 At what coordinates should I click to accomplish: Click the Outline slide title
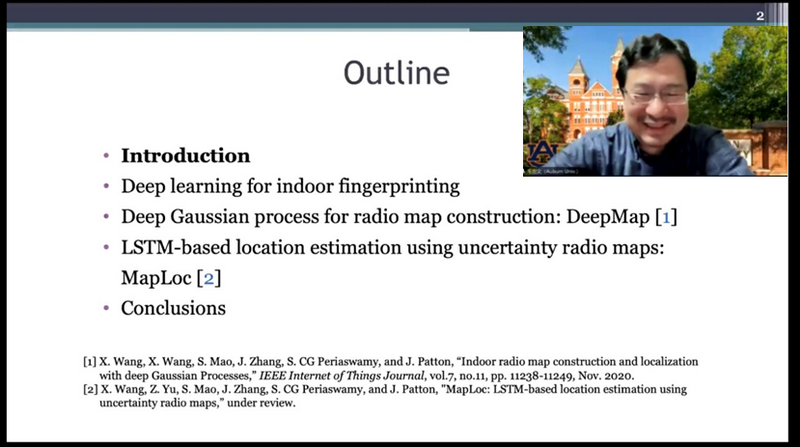pyautogui.click(x=396, y=74)
